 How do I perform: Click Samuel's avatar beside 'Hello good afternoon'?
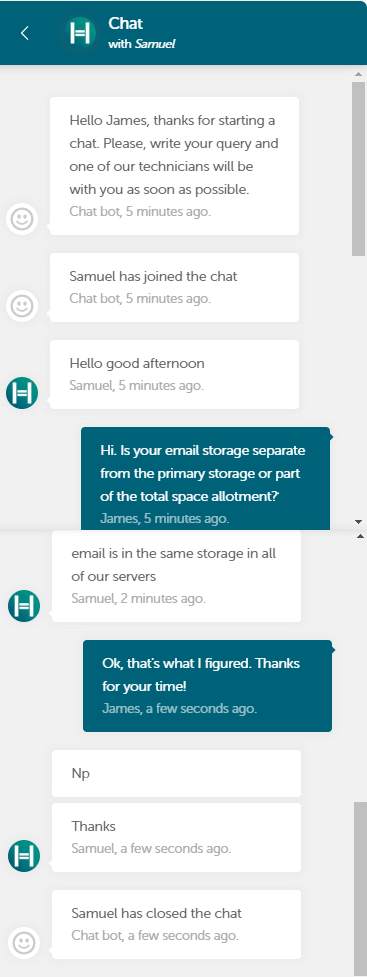(x=22, y=393)
